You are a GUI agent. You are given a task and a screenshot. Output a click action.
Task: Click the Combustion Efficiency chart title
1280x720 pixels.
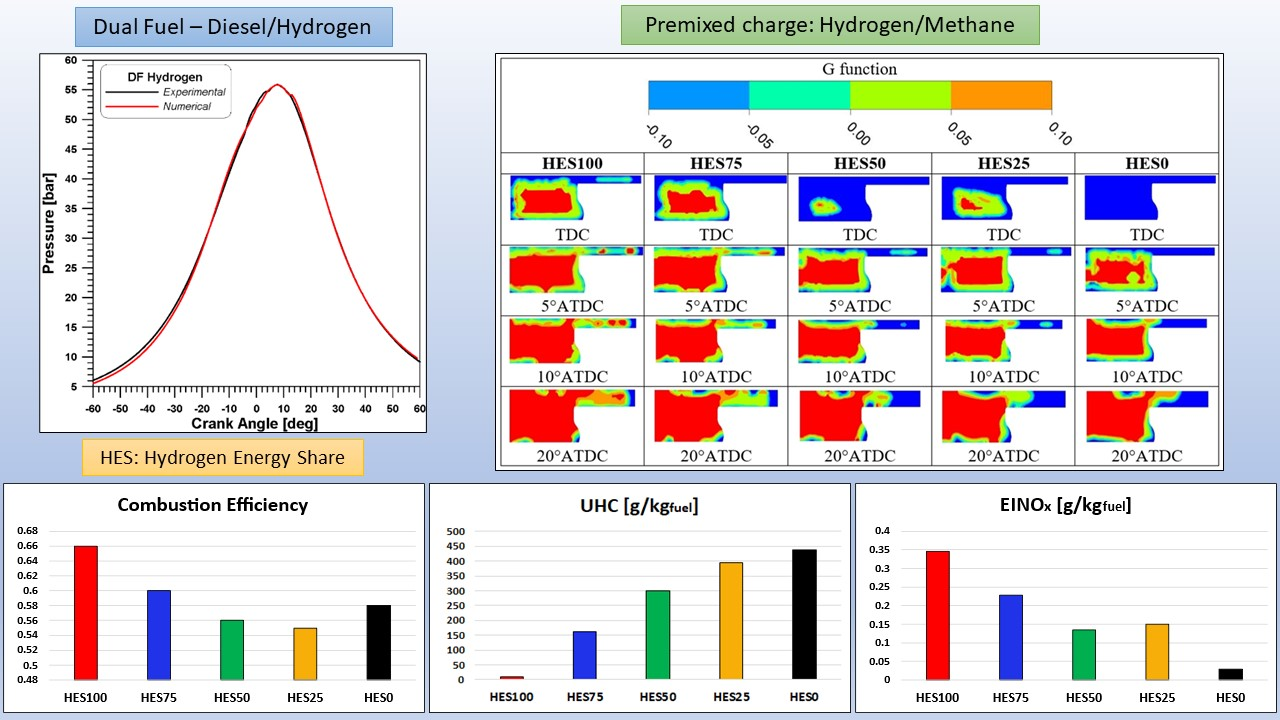pyautogui.click(x=212, y=504)
